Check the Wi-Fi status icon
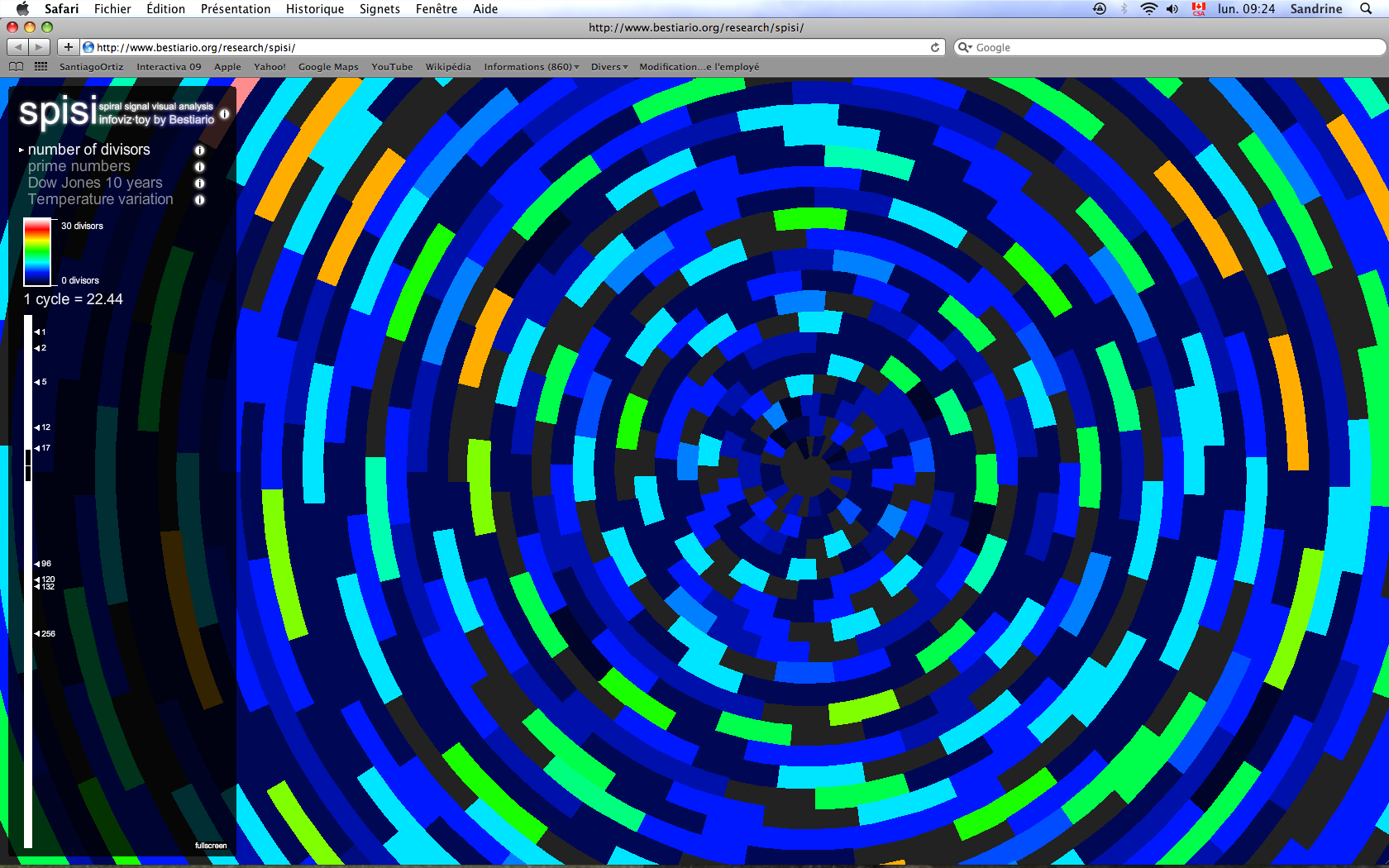Image resolution: width=1389 pixels, height=868 pixels. pyautogui.click(x=1148, y=9)
